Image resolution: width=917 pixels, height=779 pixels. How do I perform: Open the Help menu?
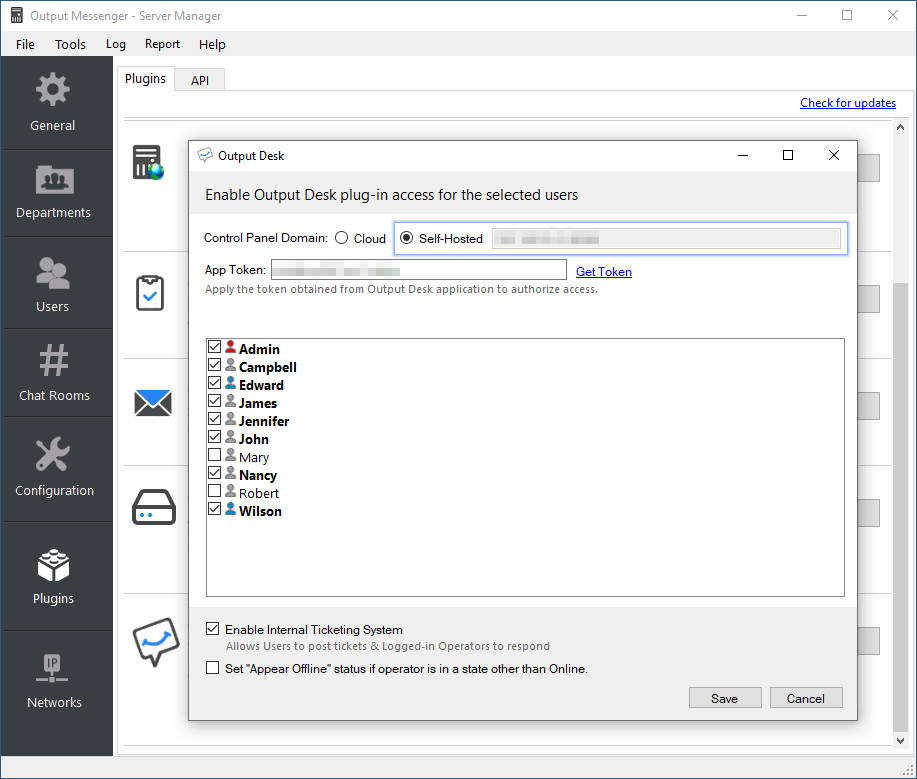coord(212,44)
